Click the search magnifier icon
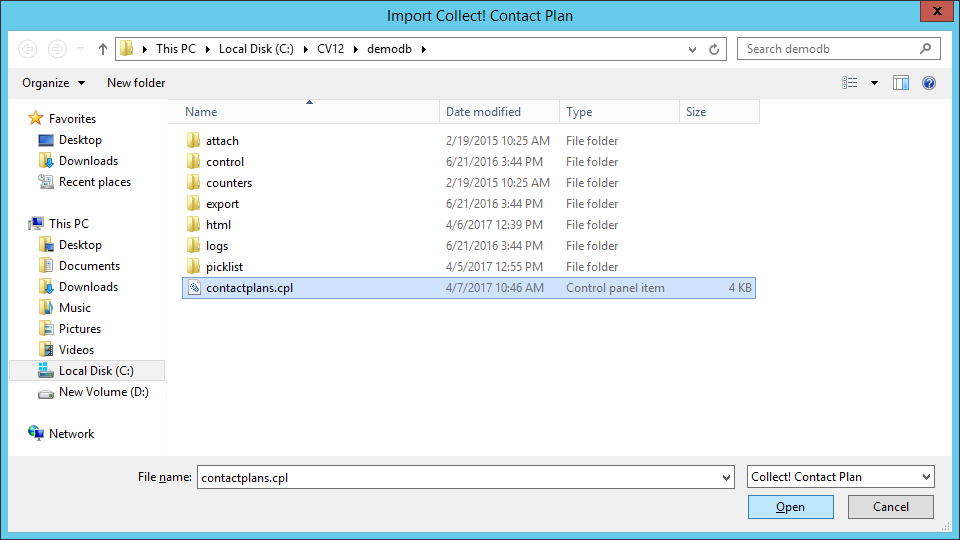960x540 pixels. 926,49
